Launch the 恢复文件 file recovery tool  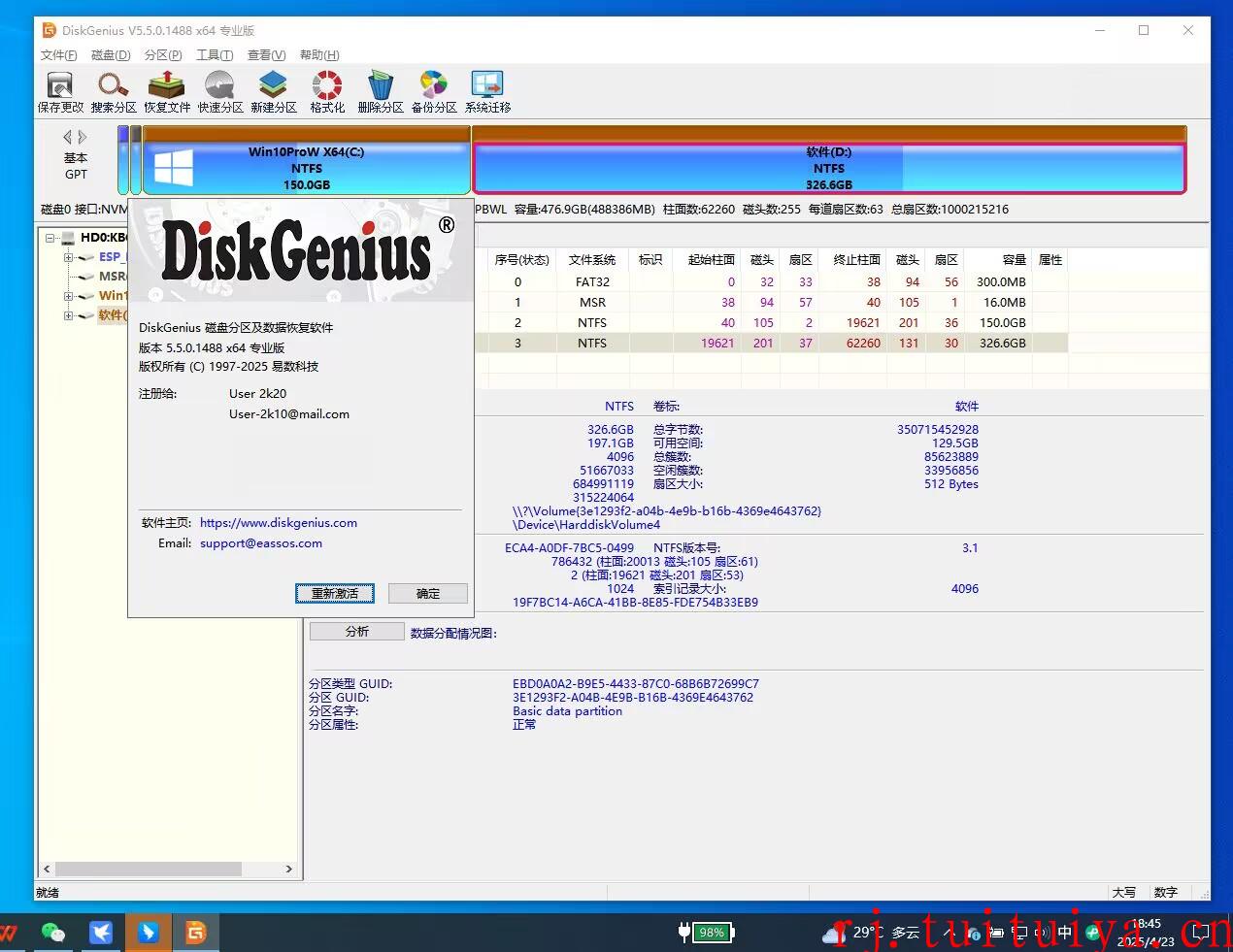167,92
